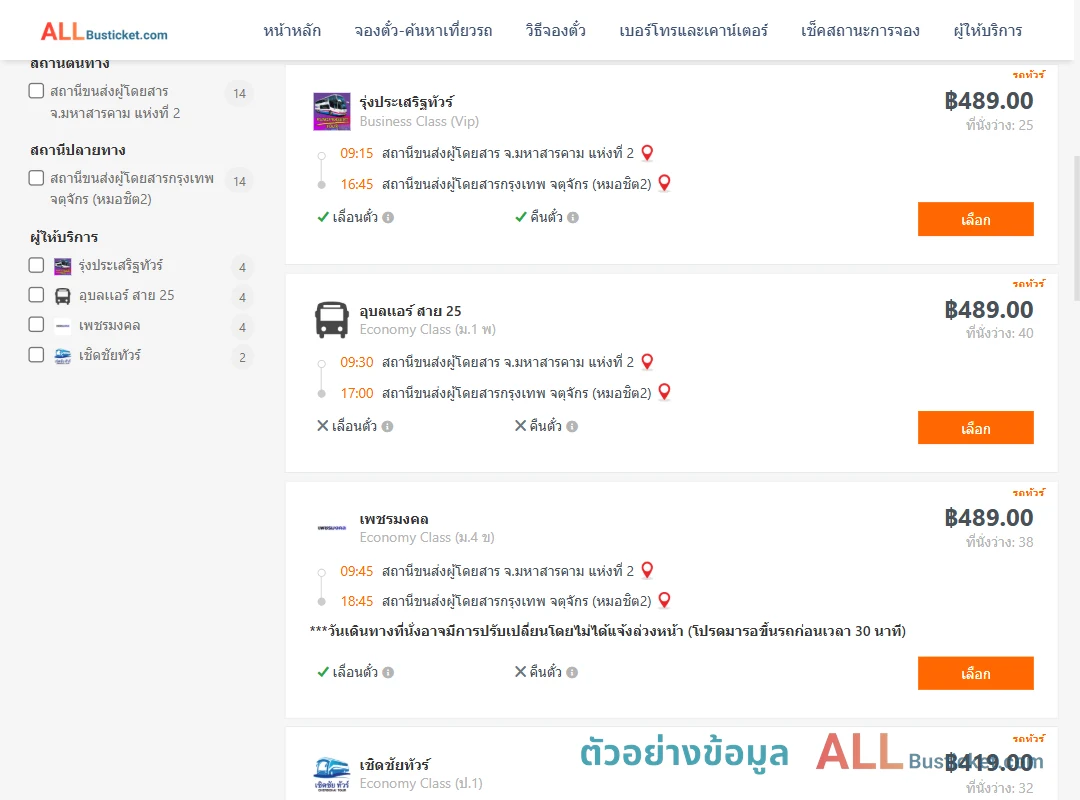Open refund info icon for รุ่งประเสริฐทัวร์ card
Screen dimensions: 1080x800
[572, 218]
